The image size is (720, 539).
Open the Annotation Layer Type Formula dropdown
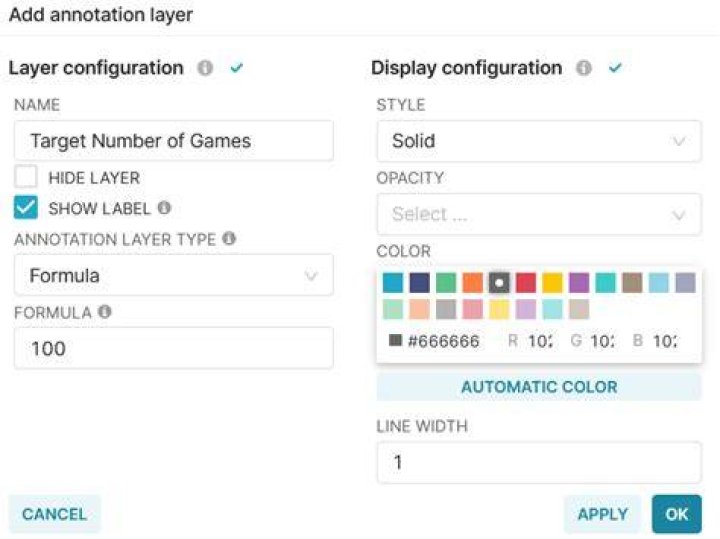174,275
